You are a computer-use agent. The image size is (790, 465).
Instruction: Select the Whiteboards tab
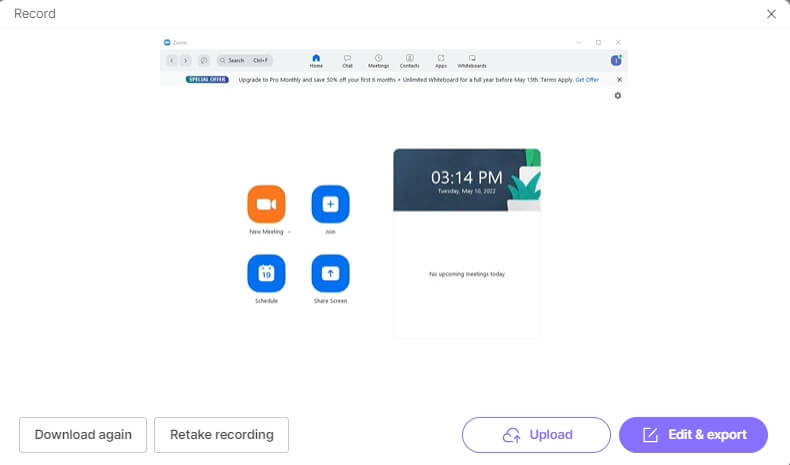click(x=472, y=60)
